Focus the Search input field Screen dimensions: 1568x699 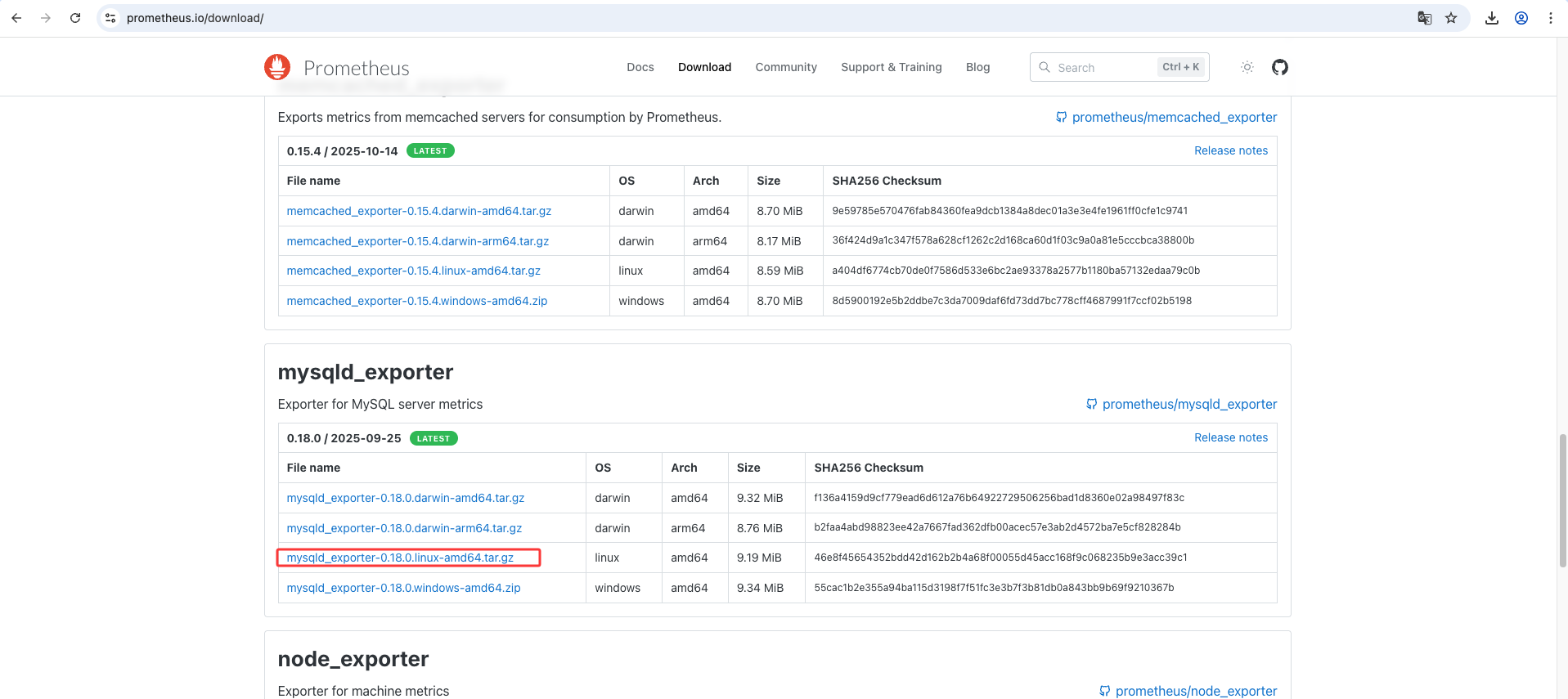[1119, 67]
